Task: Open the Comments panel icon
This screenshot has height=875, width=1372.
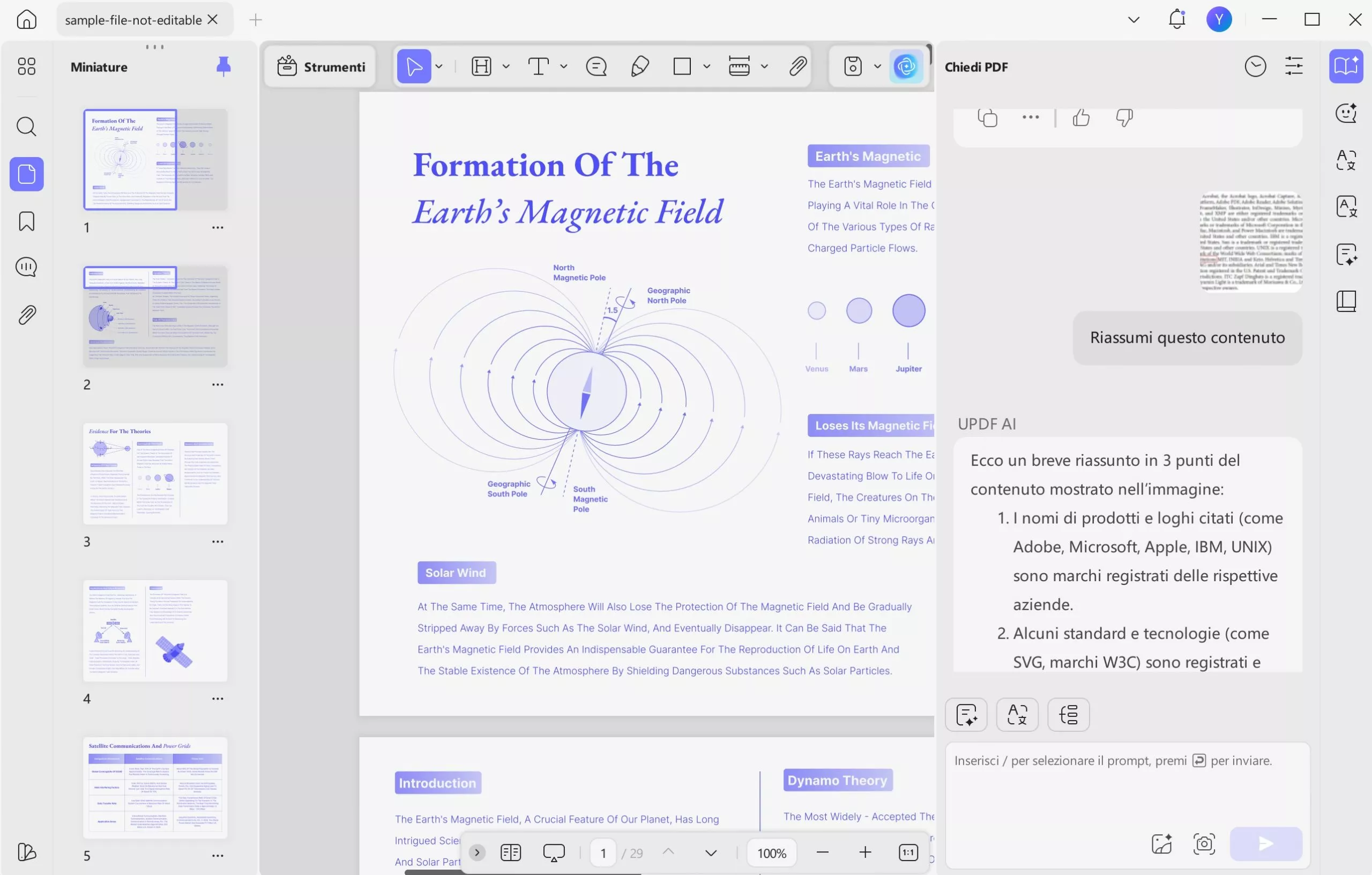Action: [26, 267]
